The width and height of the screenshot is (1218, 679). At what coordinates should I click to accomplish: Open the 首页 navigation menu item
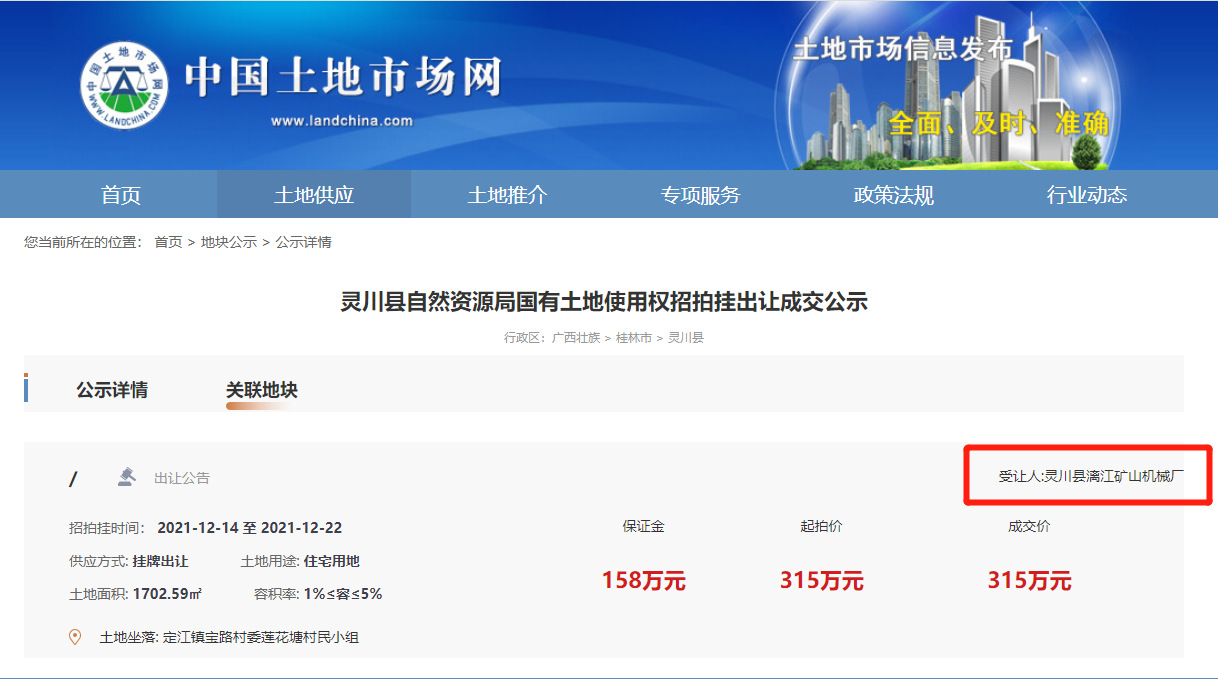(121, 195)
